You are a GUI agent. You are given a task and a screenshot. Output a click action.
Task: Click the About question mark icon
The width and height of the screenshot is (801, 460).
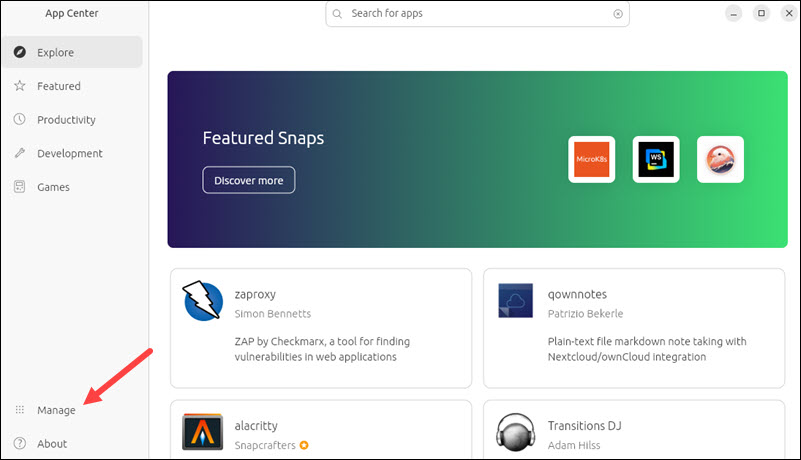(19, 443)
